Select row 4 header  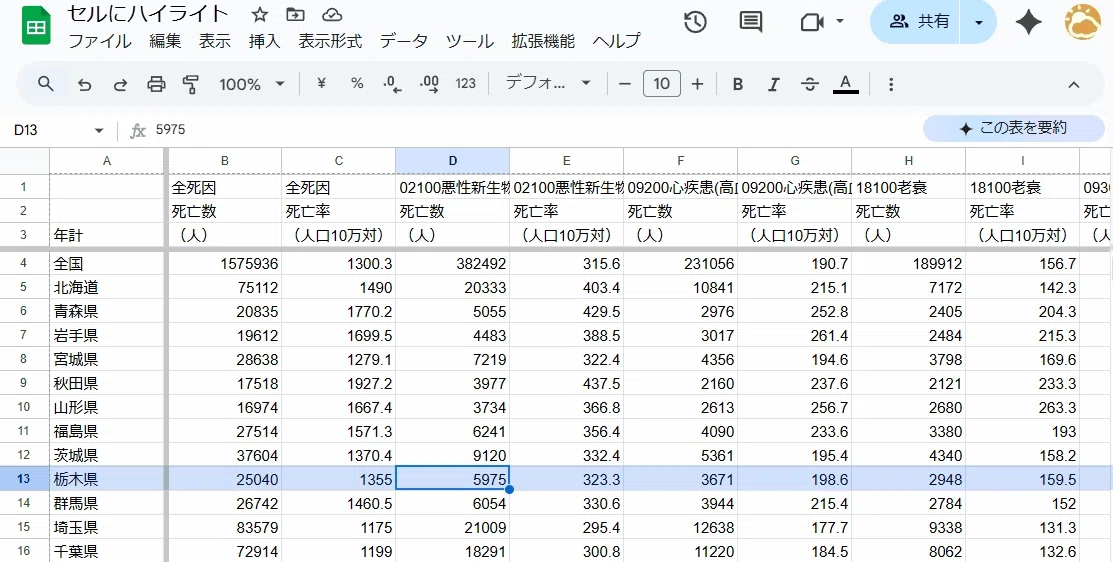[24, 263]
